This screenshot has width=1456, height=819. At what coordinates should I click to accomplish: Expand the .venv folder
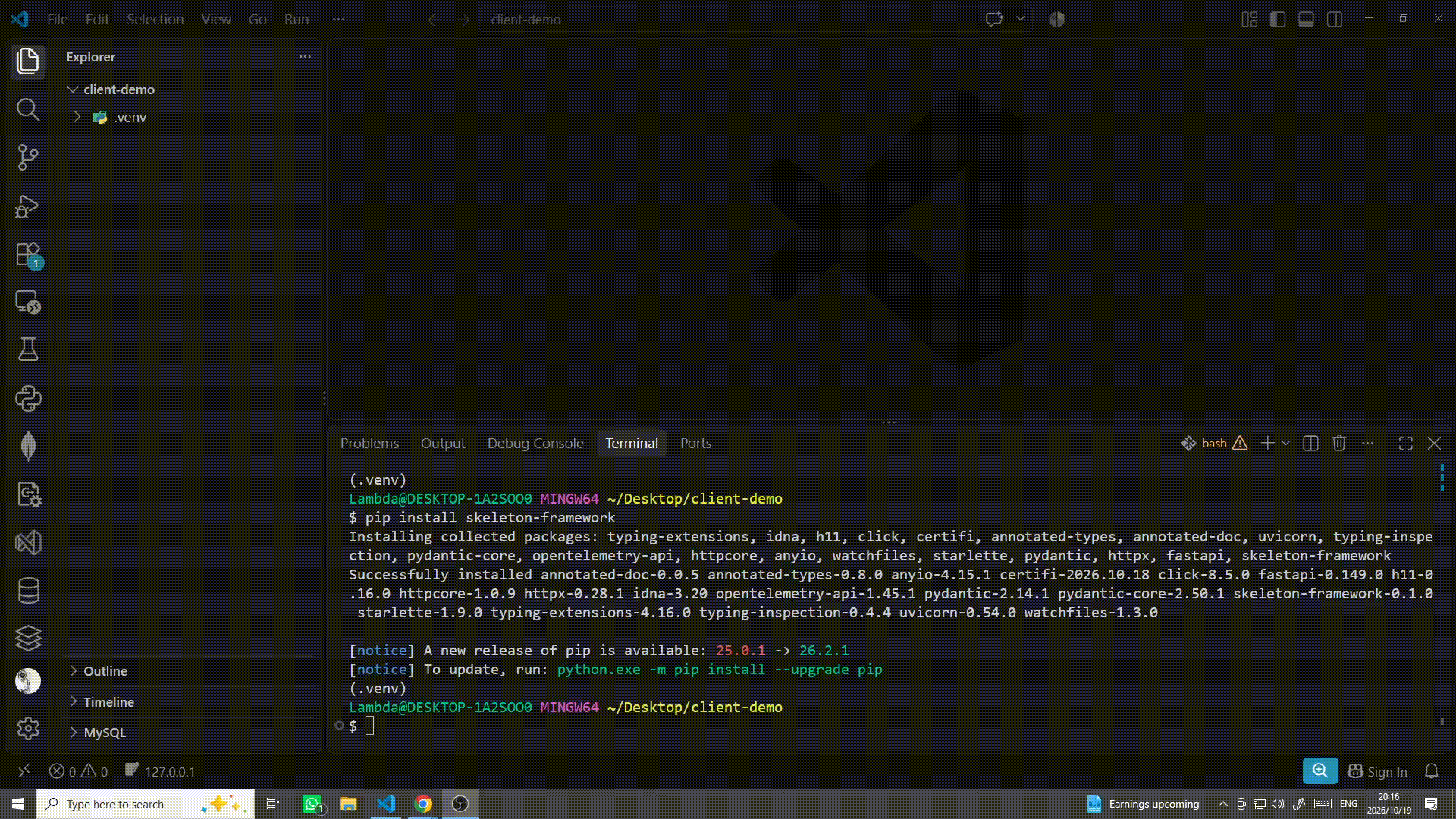click(77, 117)
